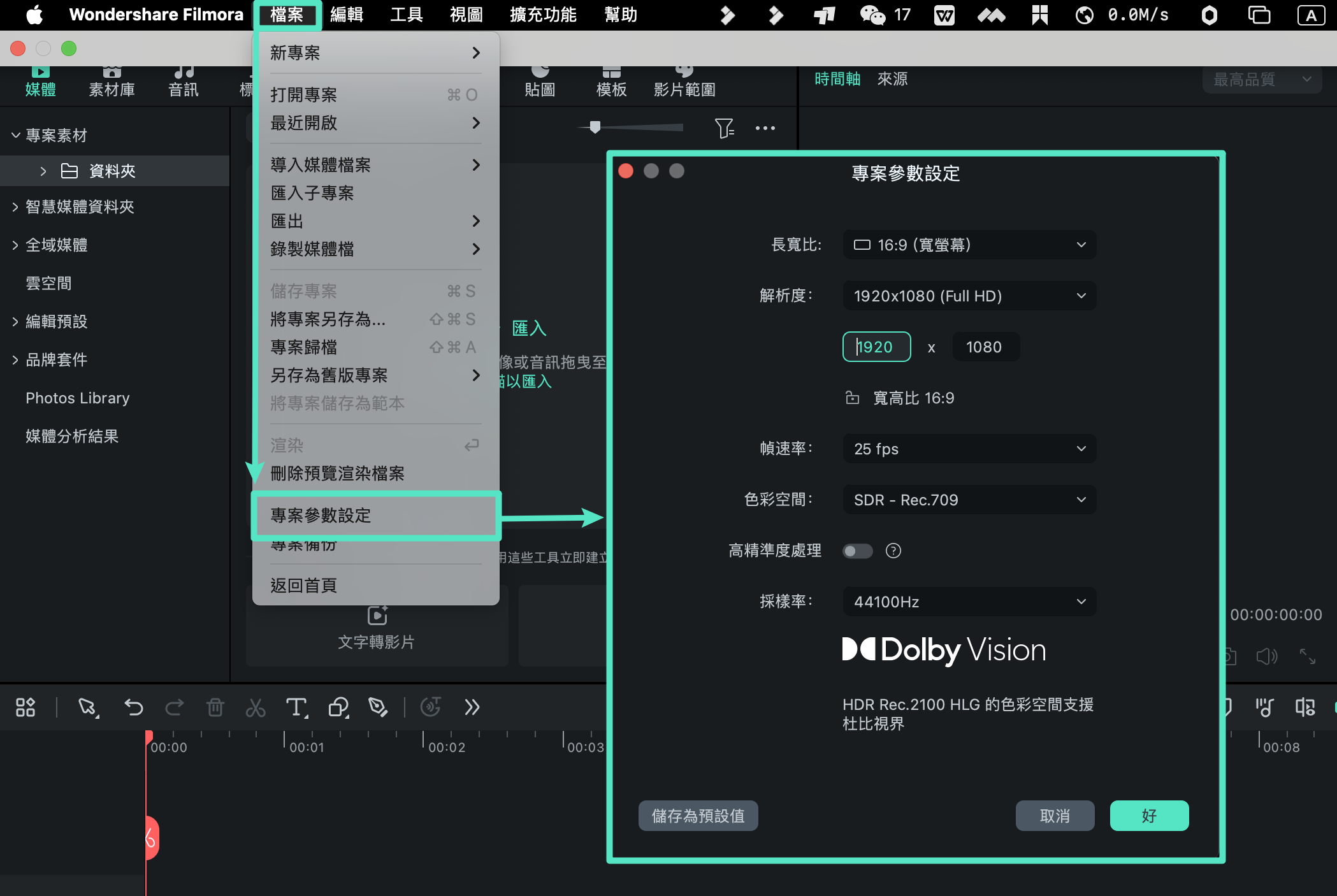Click the 儲存為預設值 button
The image size is (1337, 896).
coord(698,816)
